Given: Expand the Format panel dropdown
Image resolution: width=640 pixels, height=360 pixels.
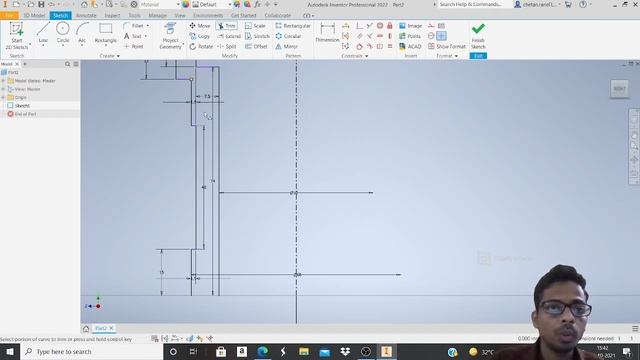Looking at the screenshot, I should pyautogui.click(x=447, y=56).
